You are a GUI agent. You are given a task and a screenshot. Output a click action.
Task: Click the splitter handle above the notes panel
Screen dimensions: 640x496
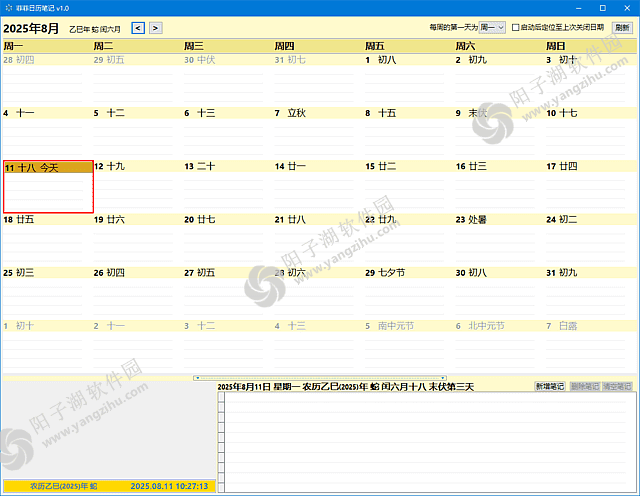(x=320, y=378)
